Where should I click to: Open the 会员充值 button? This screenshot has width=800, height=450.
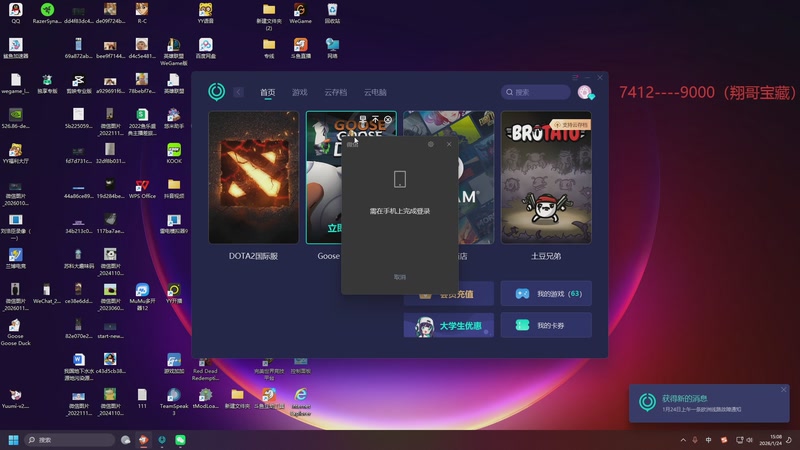[x=448, y=294]
